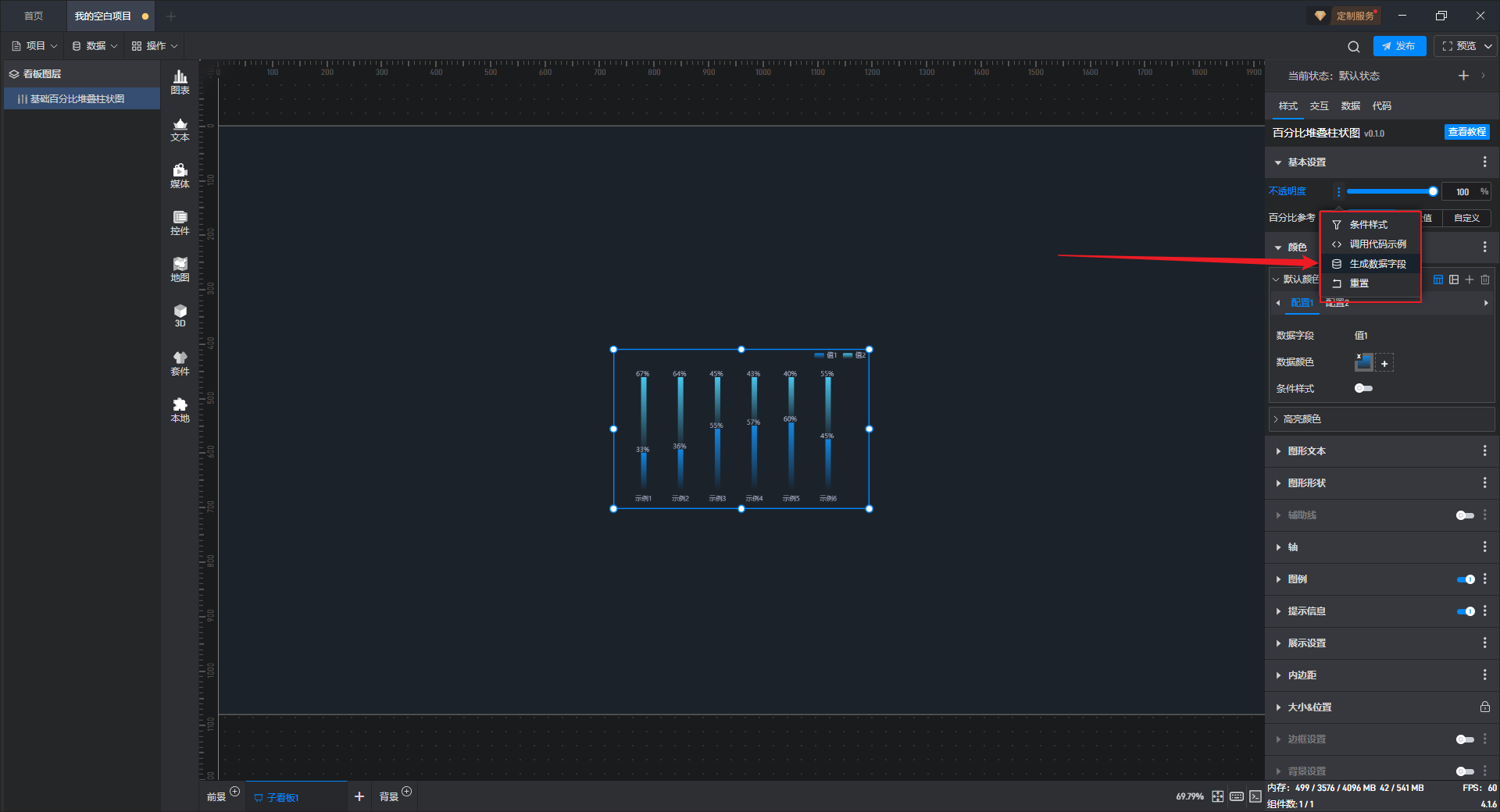Collapse the 颜色 section
The image size is (1500, 812).
[1278, 248]
